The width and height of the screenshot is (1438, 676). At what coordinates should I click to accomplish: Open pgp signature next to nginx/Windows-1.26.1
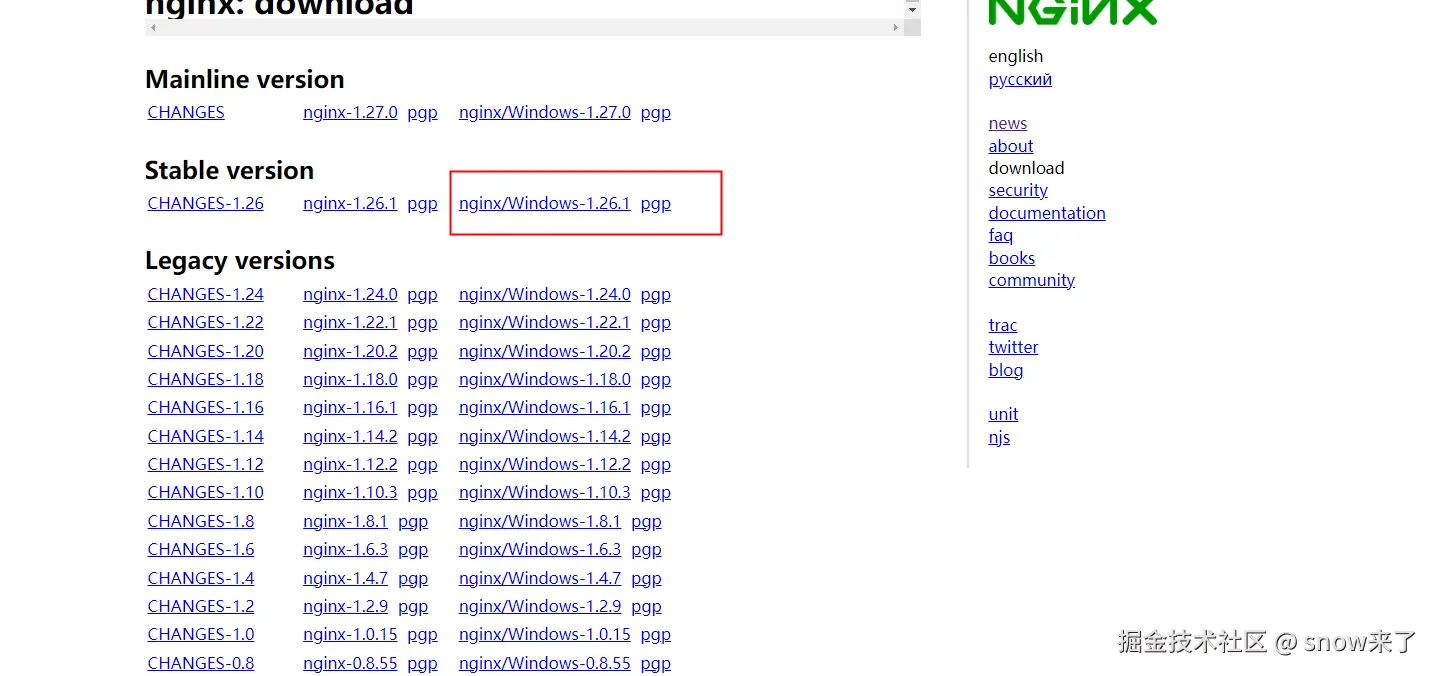656,204
